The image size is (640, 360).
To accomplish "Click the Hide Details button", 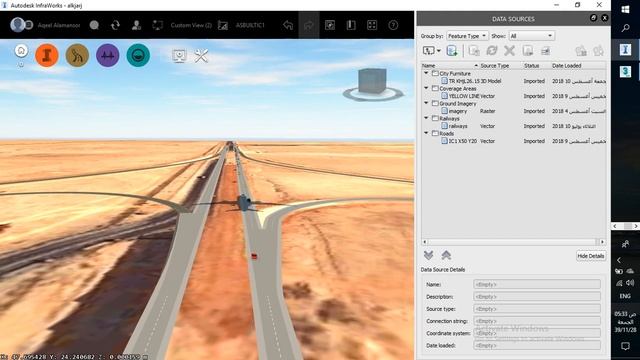I will [x=591, y=256].
